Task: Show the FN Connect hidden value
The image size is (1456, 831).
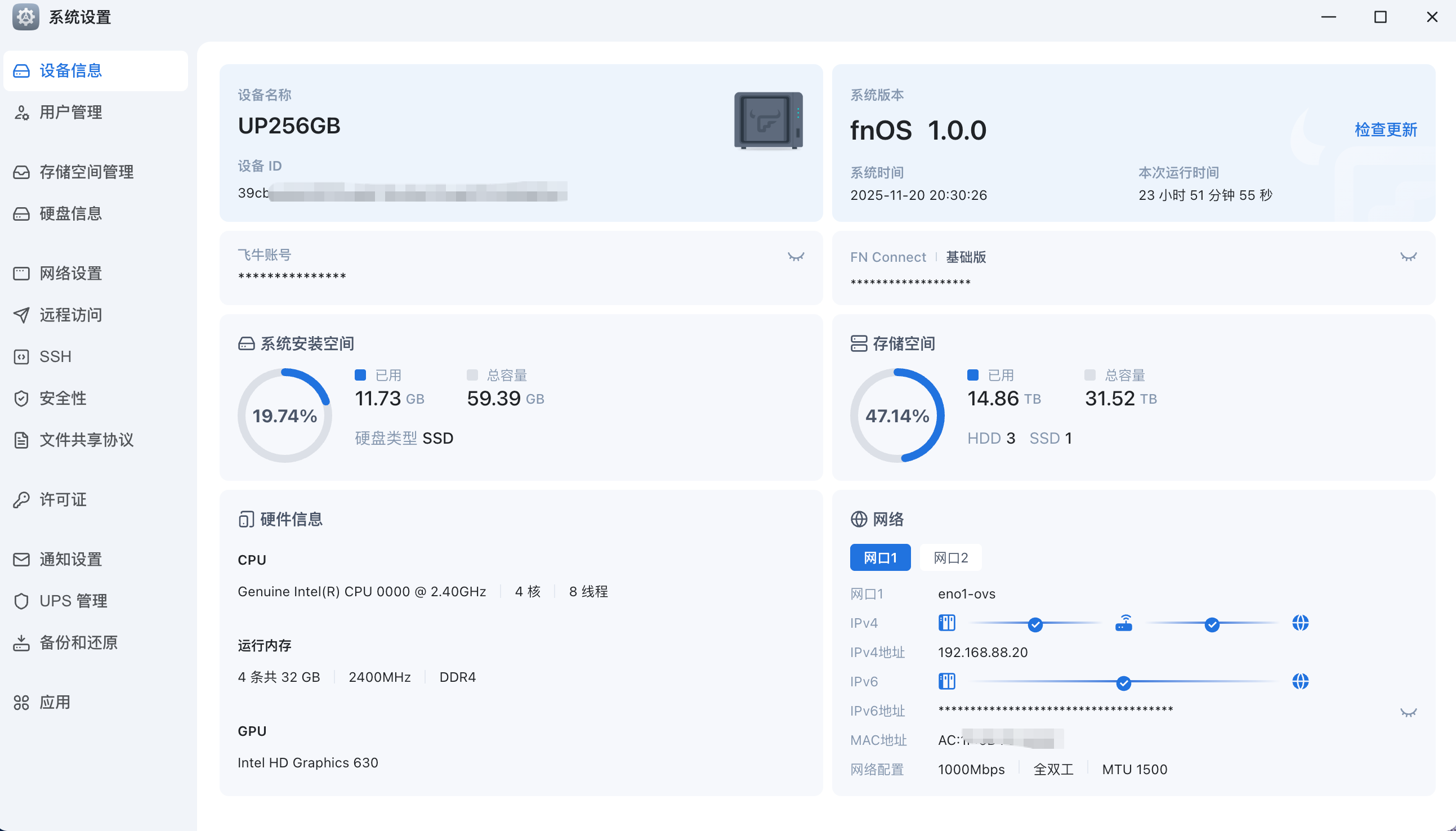Action: 1408,257
